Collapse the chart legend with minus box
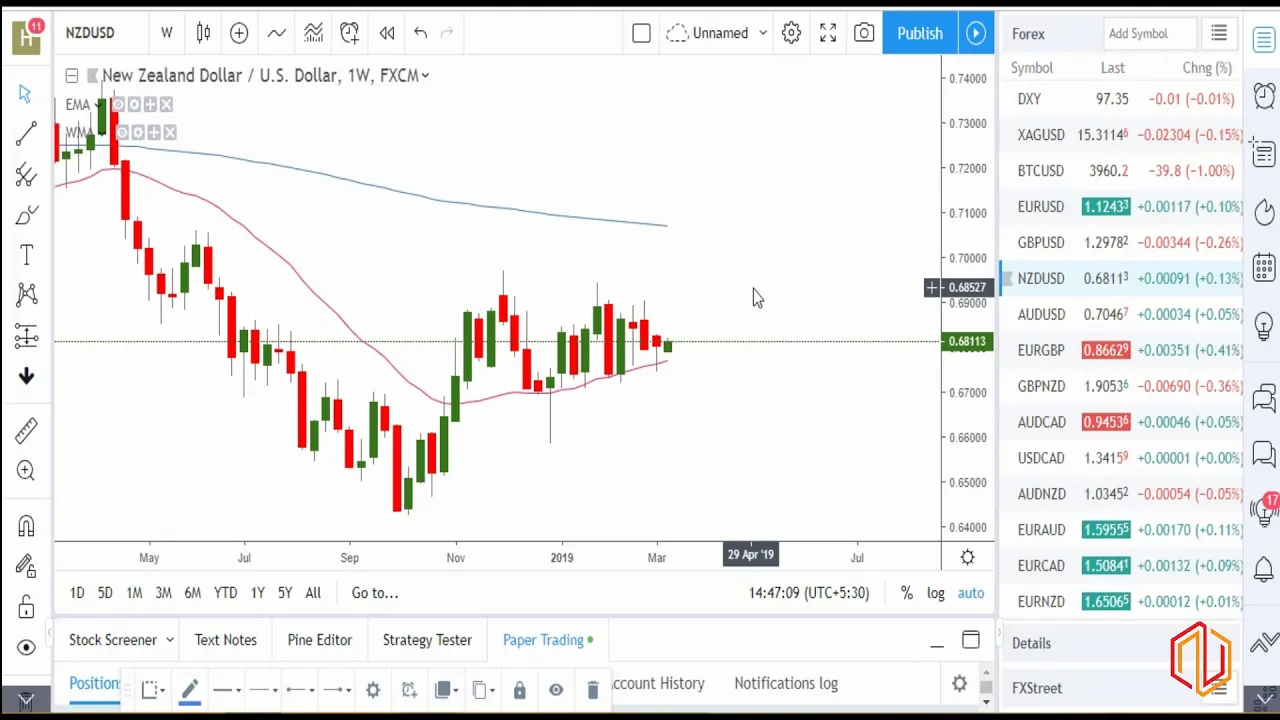This screenshot has width=1280, height=720. pyautogui.click(x=72, y=75)
